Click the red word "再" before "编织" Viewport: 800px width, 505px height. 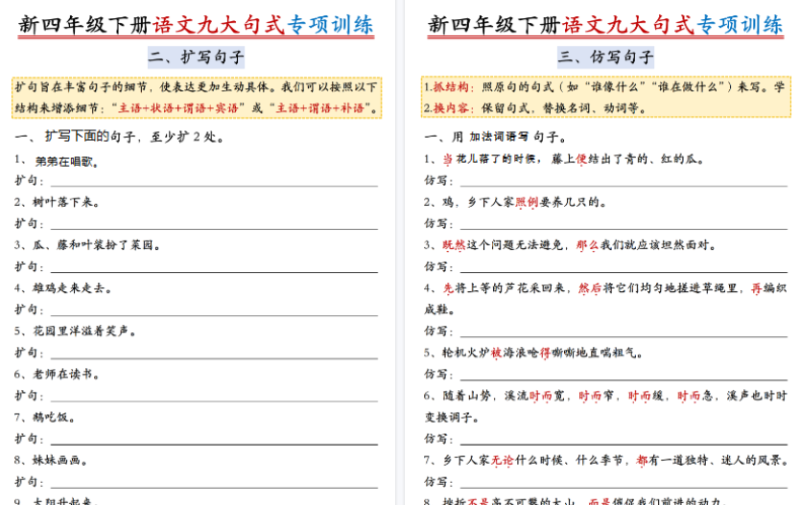[x=757, y=289]
